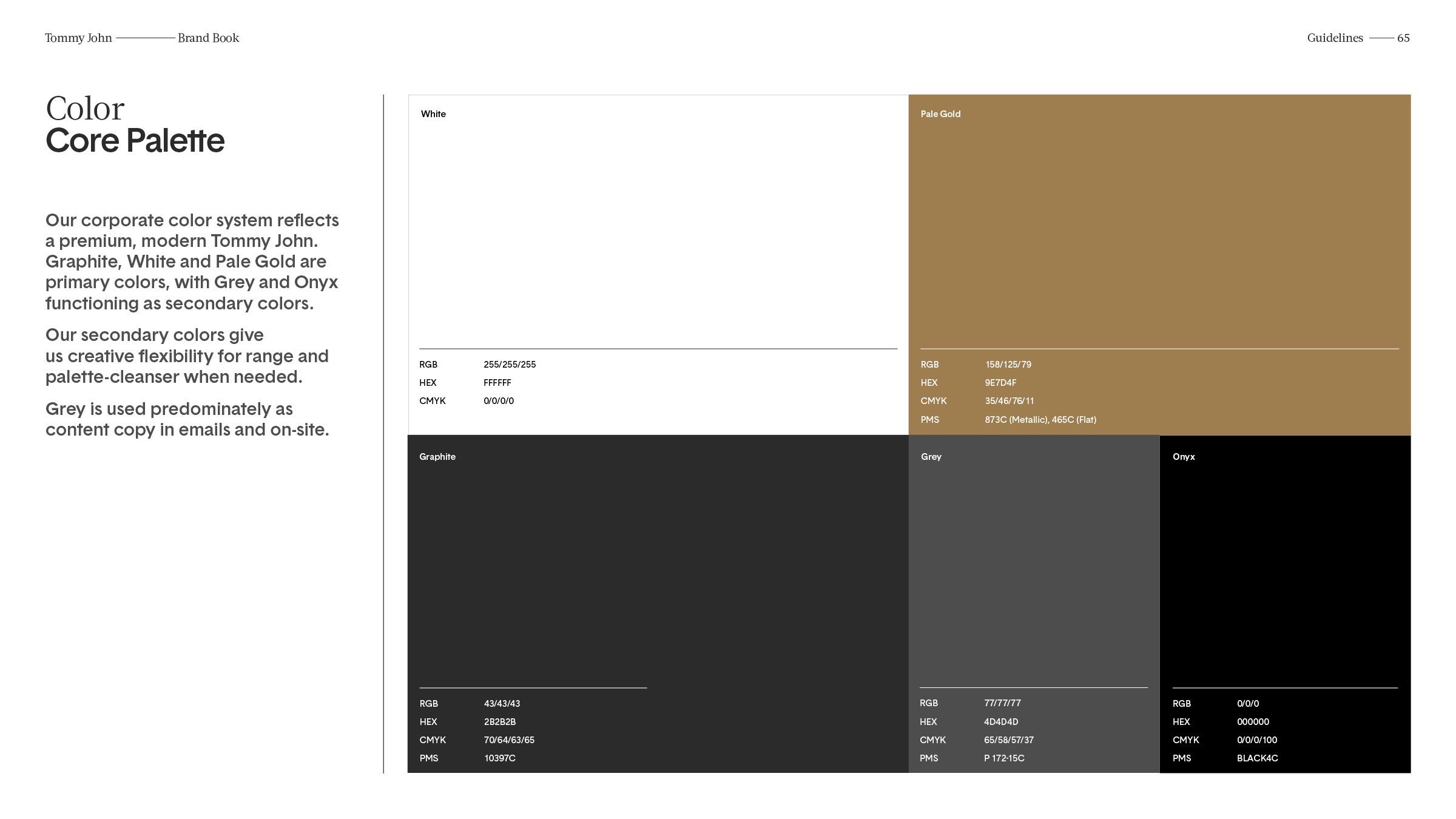Click the 'Core Palette' heading

pos(135,141)
